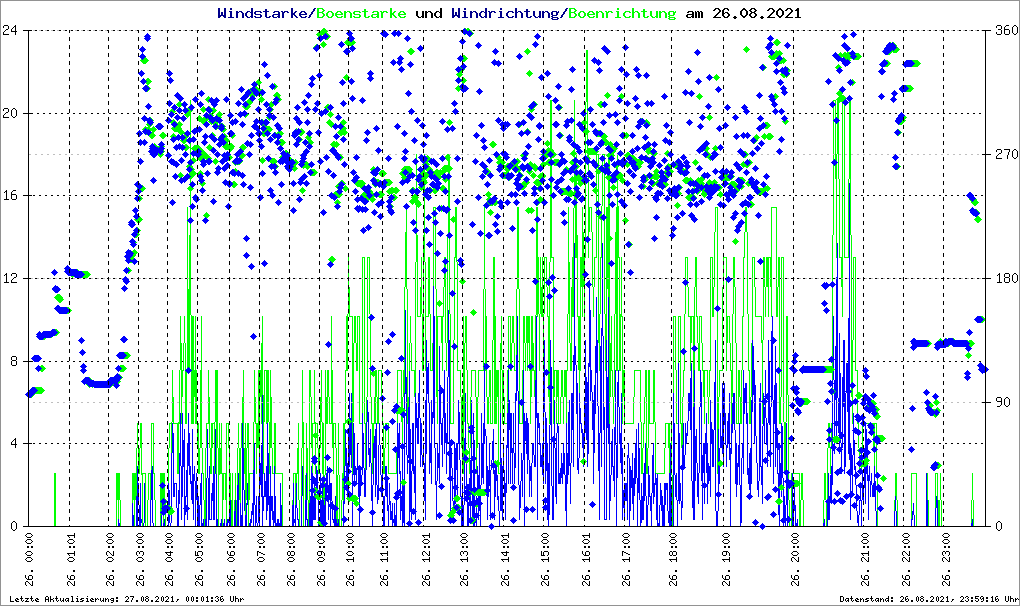
Task: Click right axis value 180
Action: 1007,278
